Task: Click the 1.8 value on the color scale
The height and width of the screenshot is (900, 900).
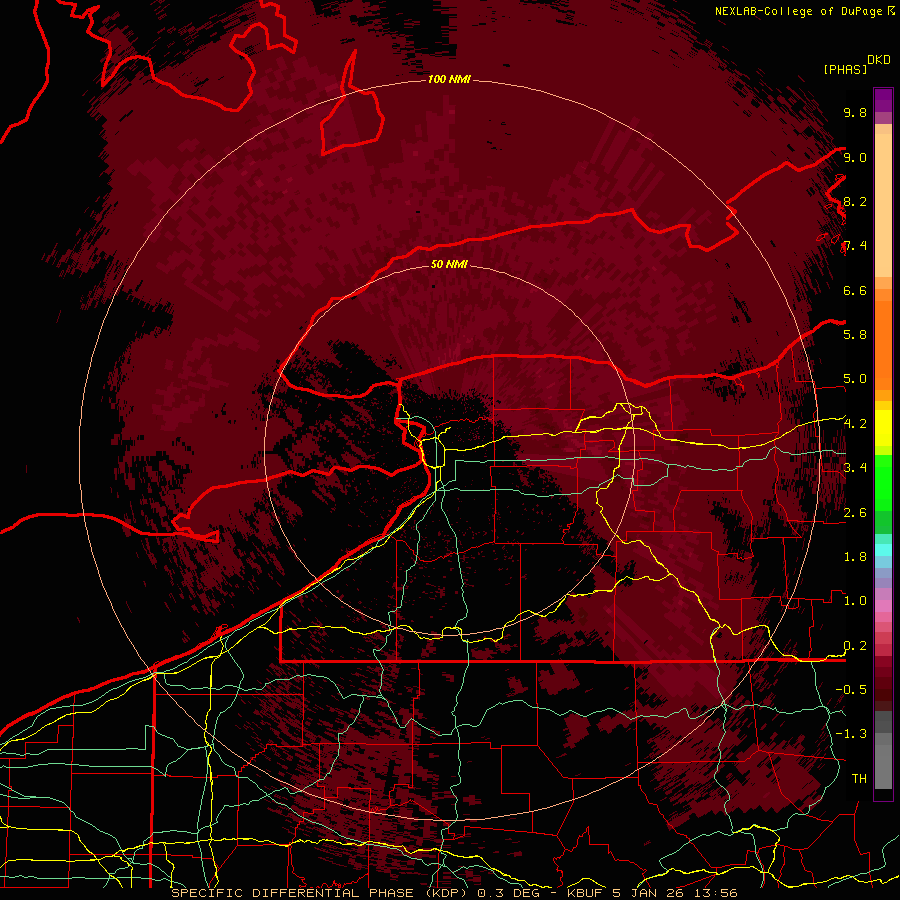Action: (855, 557)
